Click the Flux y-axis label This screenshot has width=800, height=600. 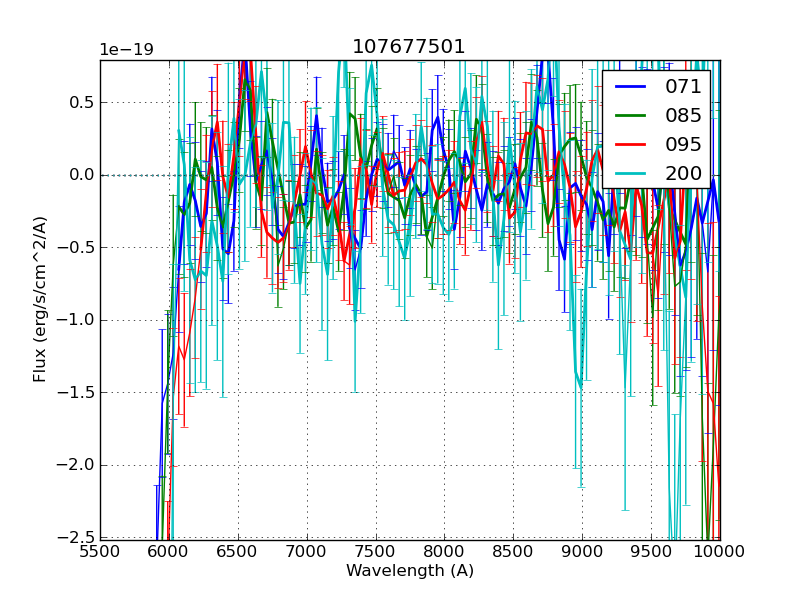[40, 299]
